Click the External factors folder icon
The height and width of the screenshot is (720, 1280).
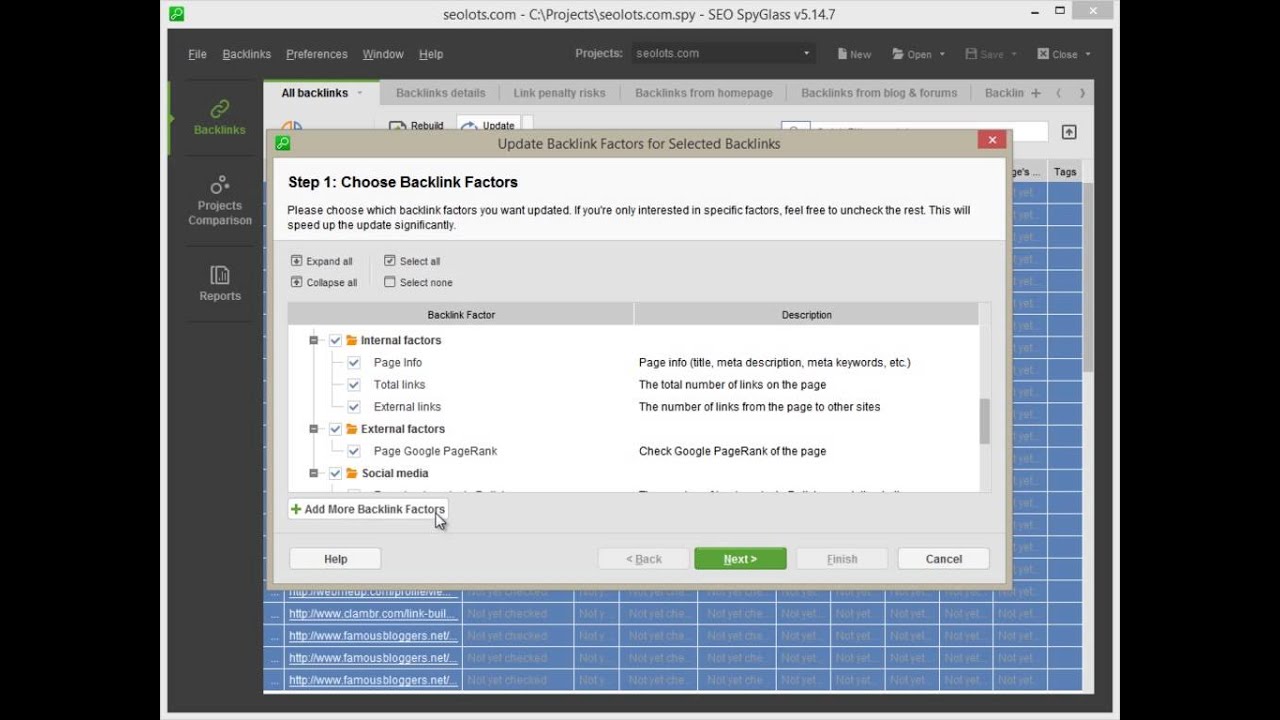point(352,429)
